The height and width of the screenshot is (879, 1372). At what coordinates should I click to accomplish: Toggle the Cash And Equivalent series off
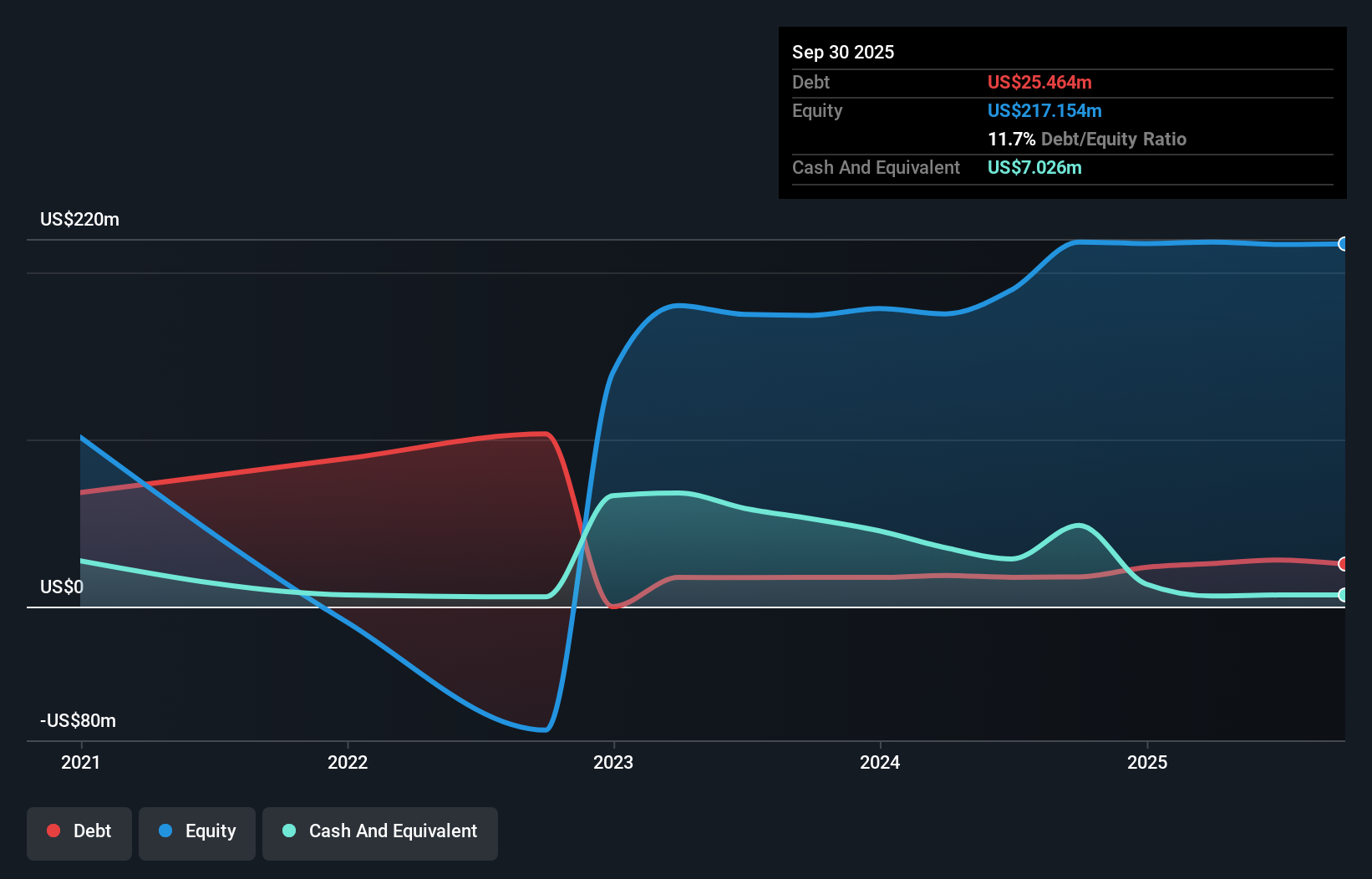380,833
